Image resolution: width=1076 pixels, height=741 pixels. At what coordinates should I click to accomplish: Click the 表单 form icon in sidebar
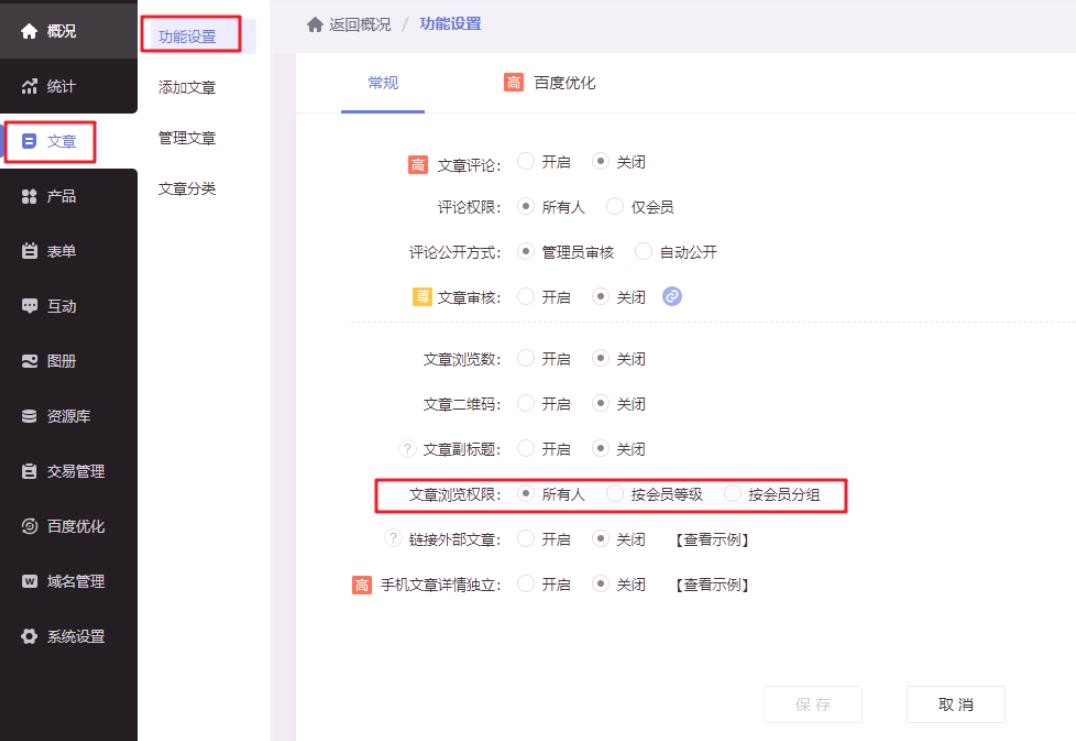click(29, 252)
